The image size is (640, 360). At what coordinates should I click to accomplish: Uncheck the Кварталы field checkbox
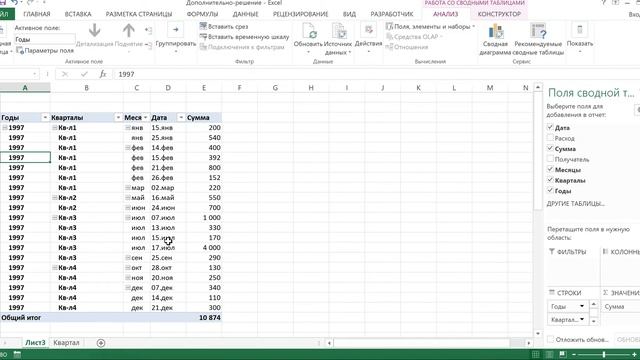coord(550,180)
